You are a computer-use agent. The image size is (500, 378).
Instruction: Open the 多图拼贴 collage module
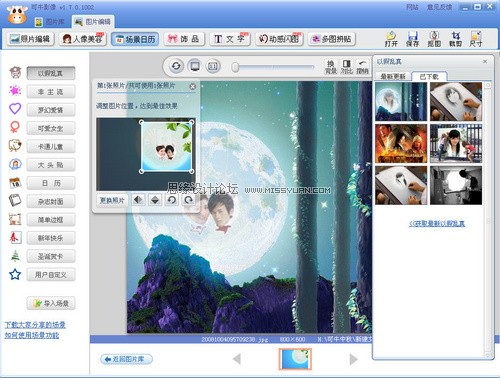click(332, 39)
